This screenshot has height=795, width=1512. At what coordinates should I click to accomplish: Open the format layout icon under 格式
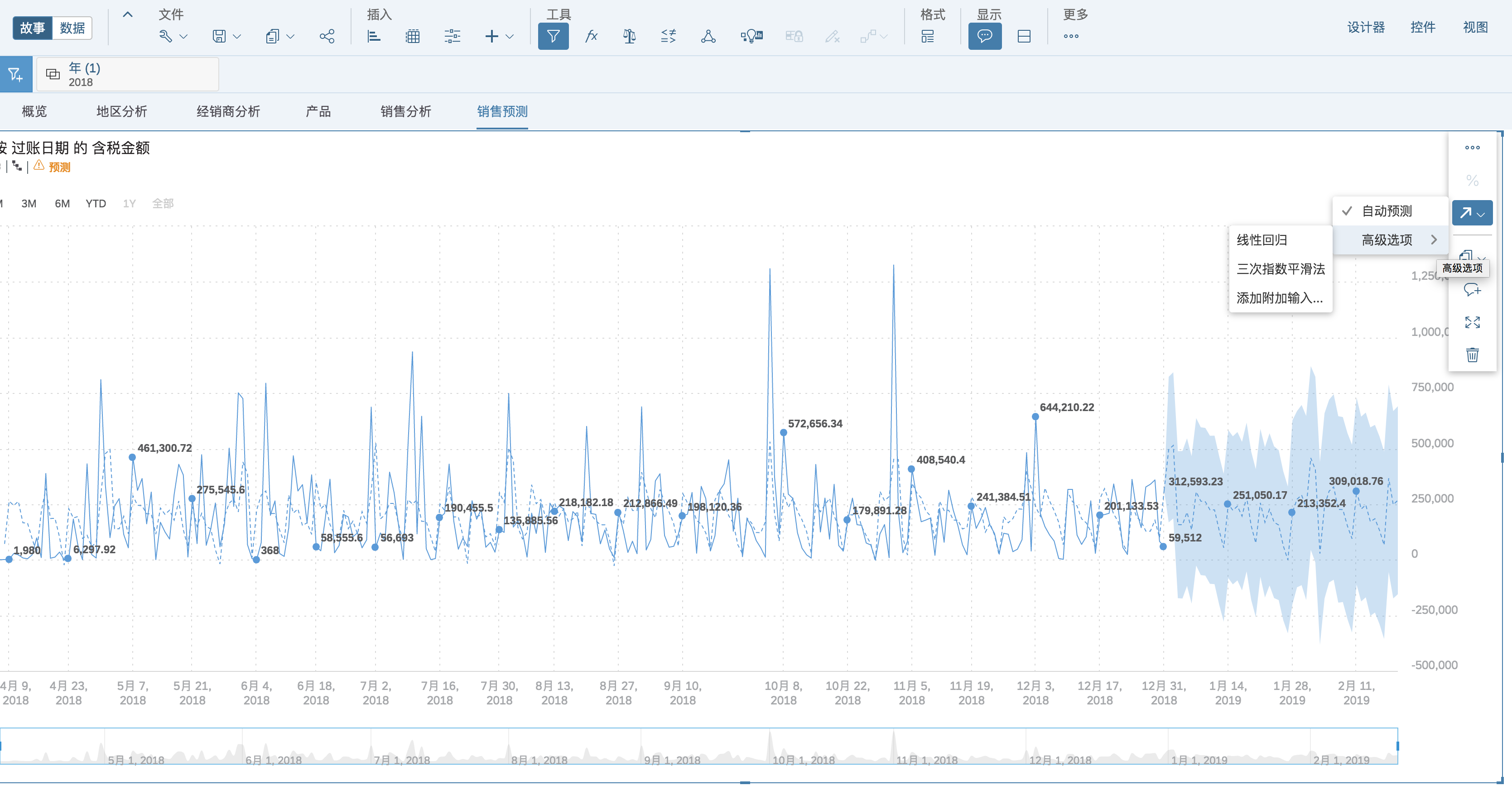(927, 36)
